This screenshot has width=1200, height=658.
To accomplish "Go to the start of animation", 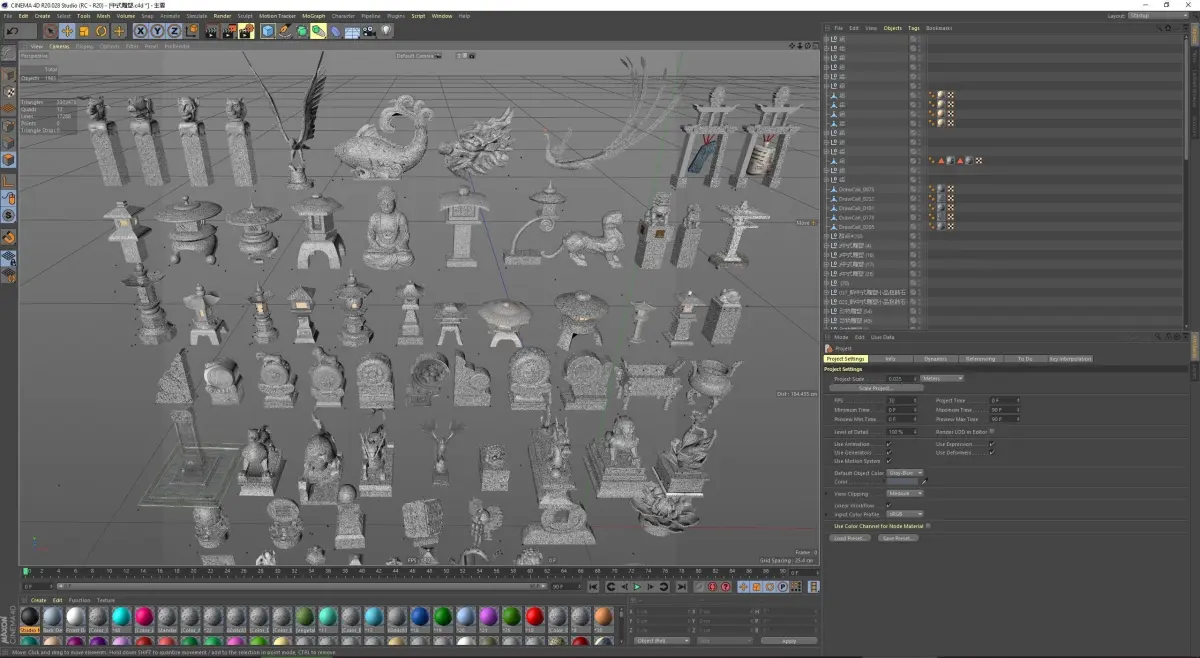I will (595, 587).
